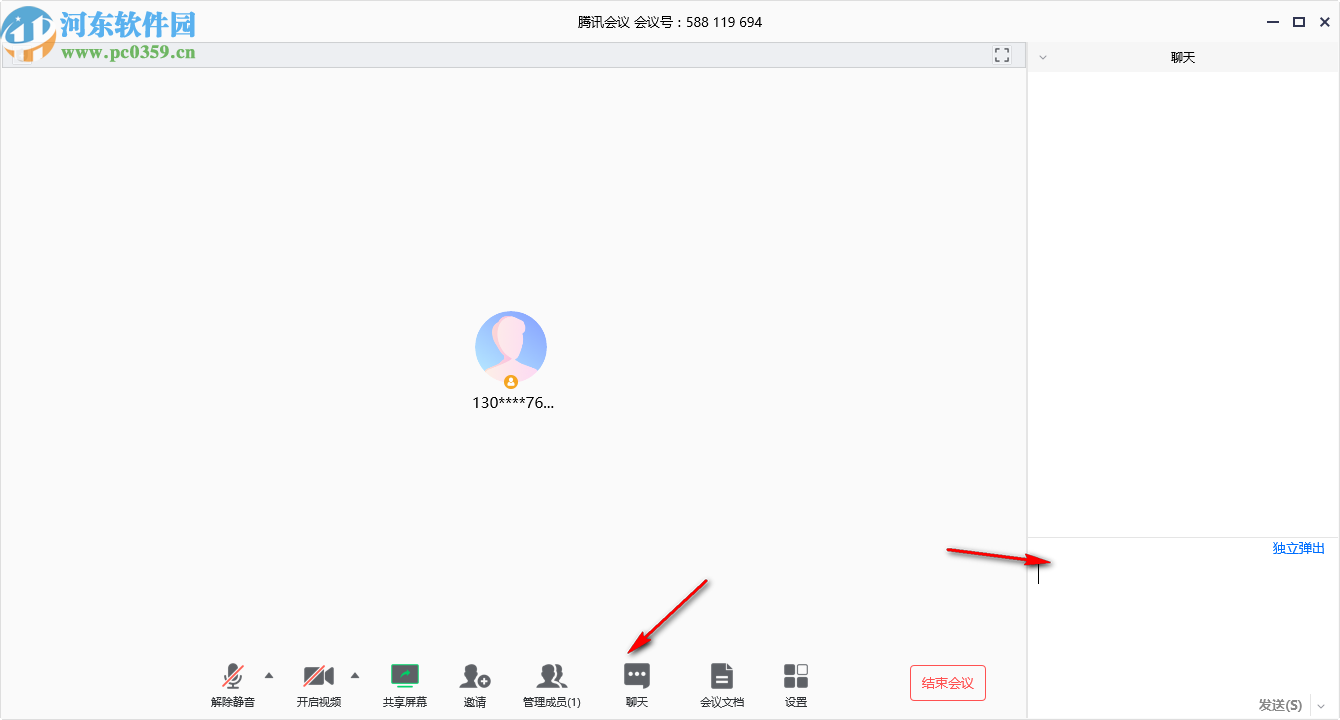Image resolution: width=1340 pixels, height=720 pixels.
Task: Click the 聊天 panel header title
Action: tap(1183, 57)
